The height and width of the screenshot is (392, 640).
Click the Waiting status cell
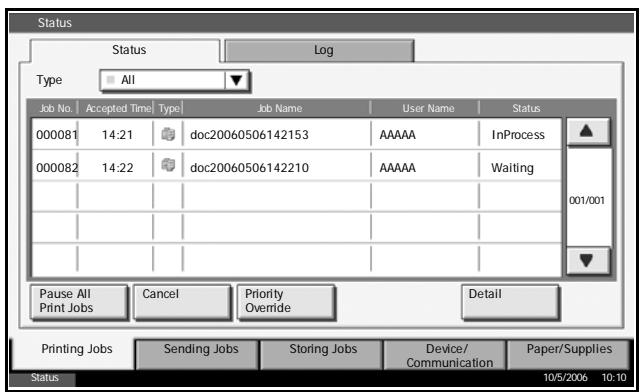[x=512, y=168]
